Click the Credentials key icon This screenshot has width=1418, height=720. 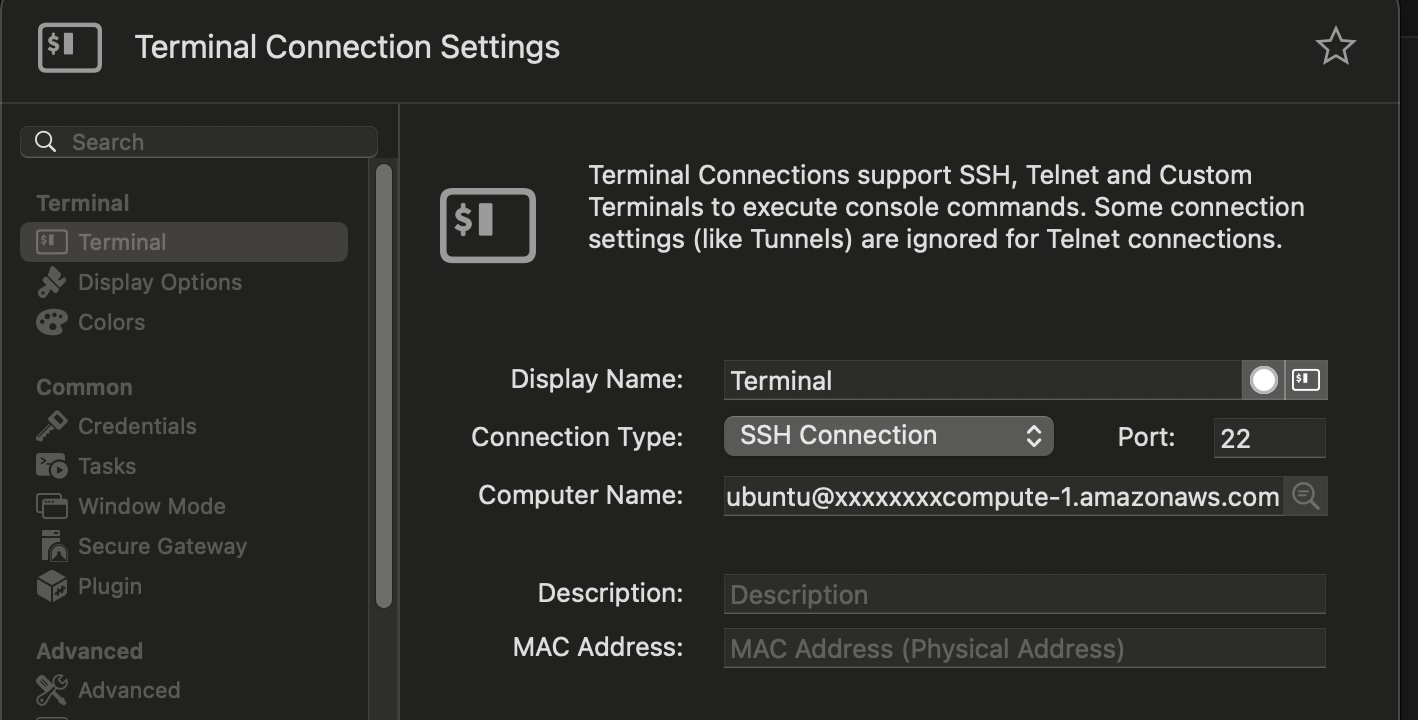coord(51,426)
